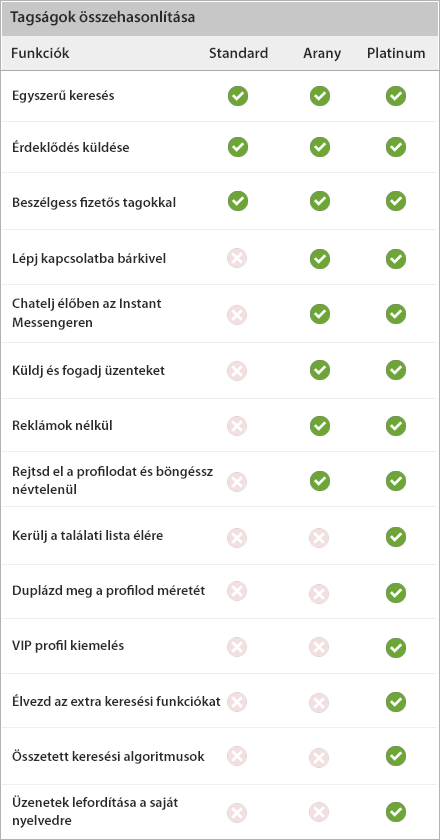Click Standard red X for Összetett keresési algoritmusok
The height and width of the screenshot is (840, 440).
(x=237, y=756)
